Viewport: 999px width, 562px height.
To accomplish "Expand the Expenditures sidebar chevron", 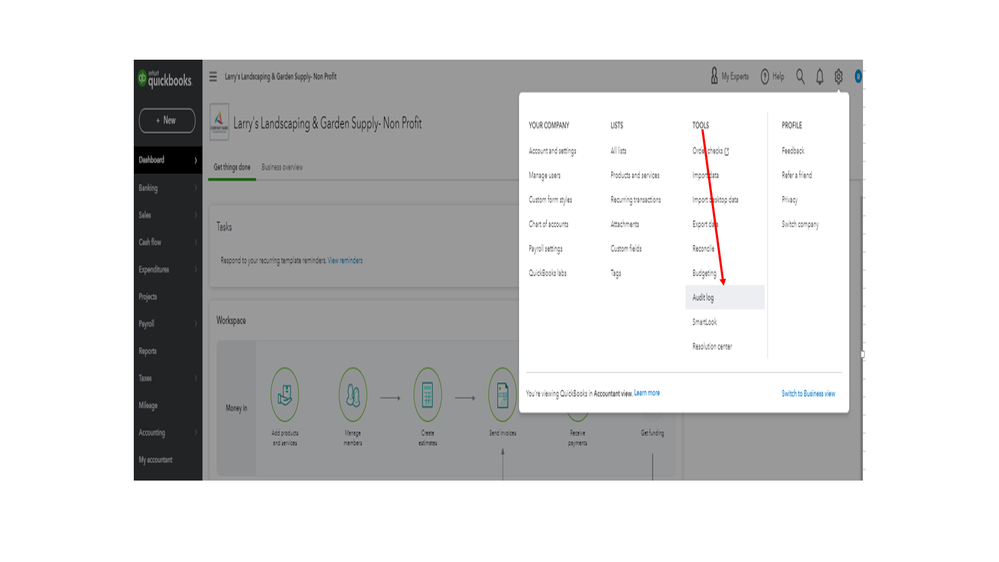I will pos(196,270).
